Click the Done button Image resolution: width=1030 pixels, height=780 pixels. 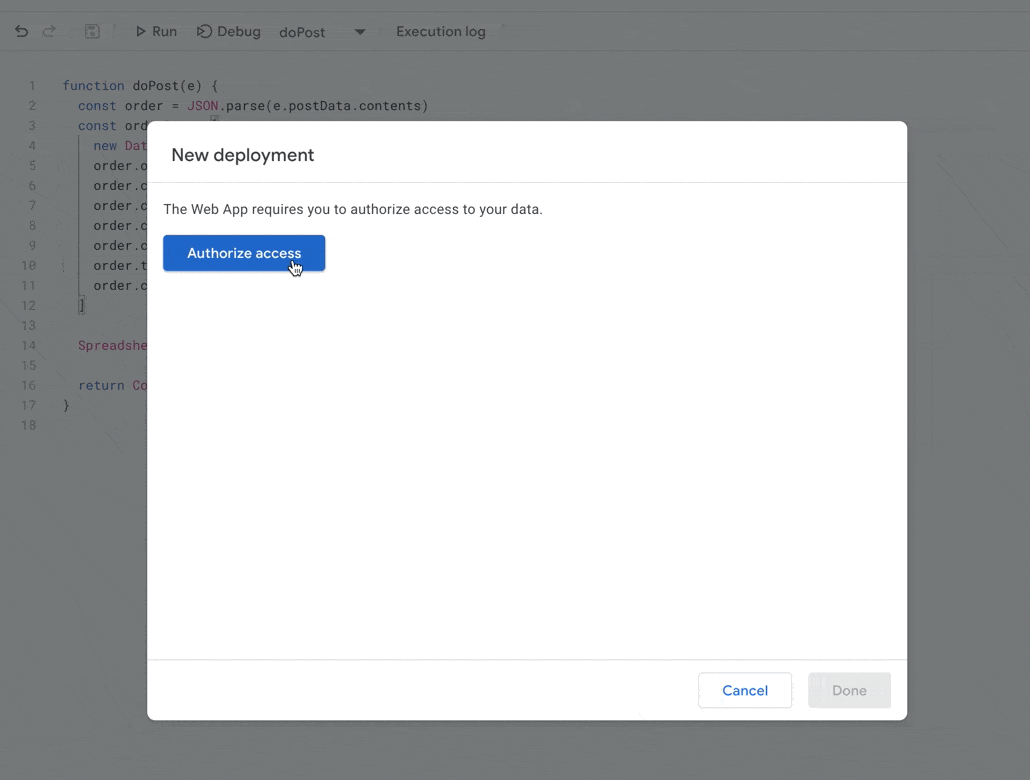pos(848,690)
